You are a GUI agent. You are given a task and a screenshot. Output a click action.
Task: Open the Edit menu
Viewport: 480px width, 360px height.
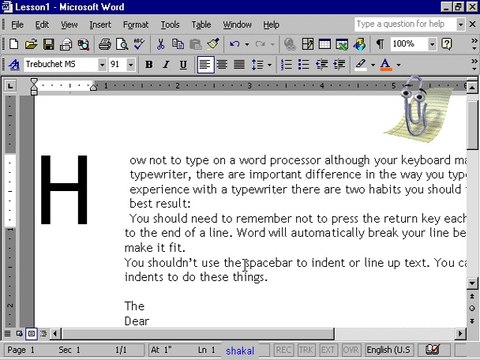pyautogui.click(x=42, y=25)
